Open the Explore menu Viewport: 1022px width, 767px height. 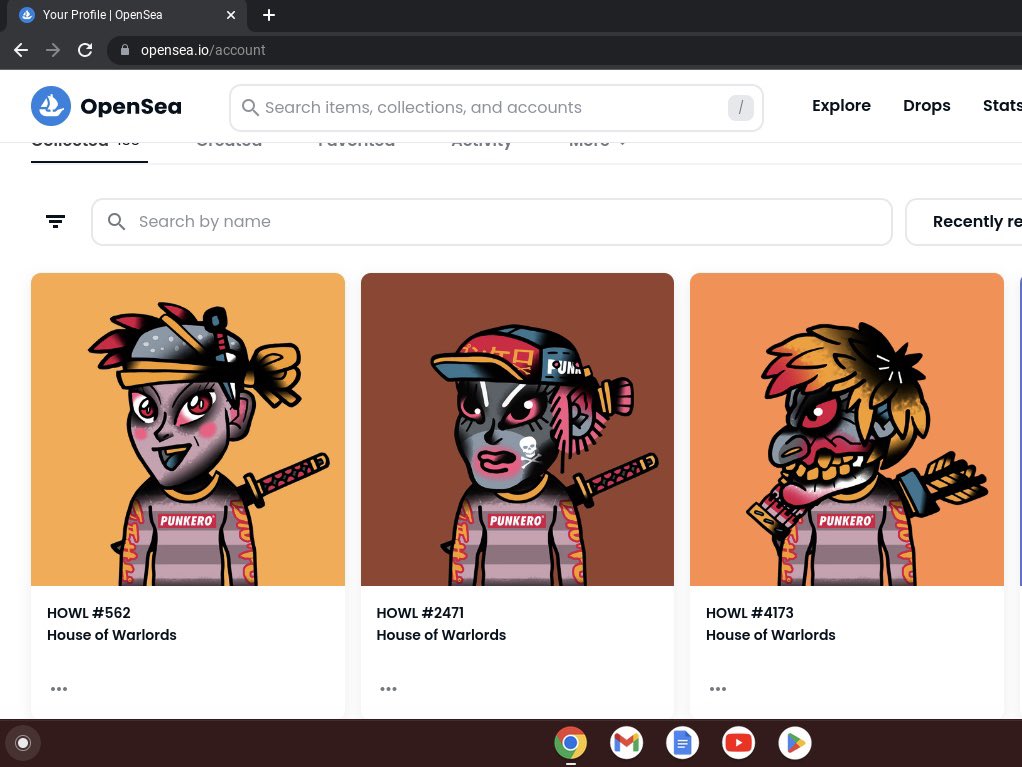click(841, 106)
